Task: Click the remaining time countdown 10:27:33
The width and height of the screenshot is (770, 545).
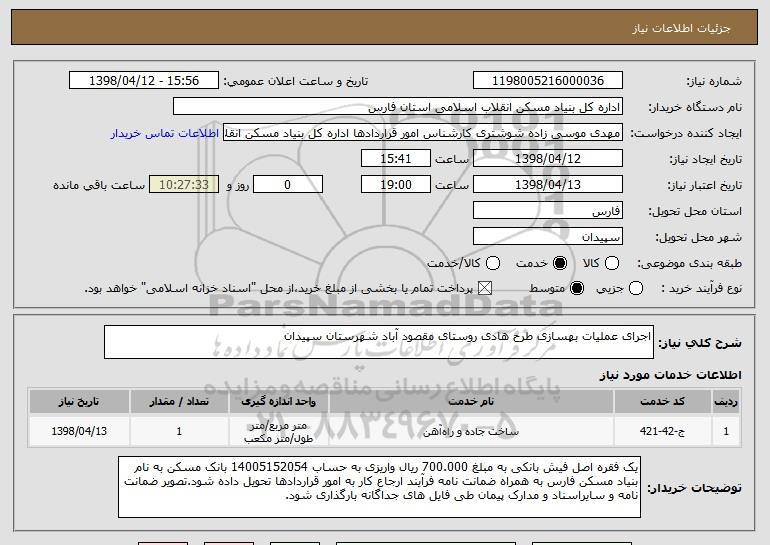Action: (x=184, y=185)
